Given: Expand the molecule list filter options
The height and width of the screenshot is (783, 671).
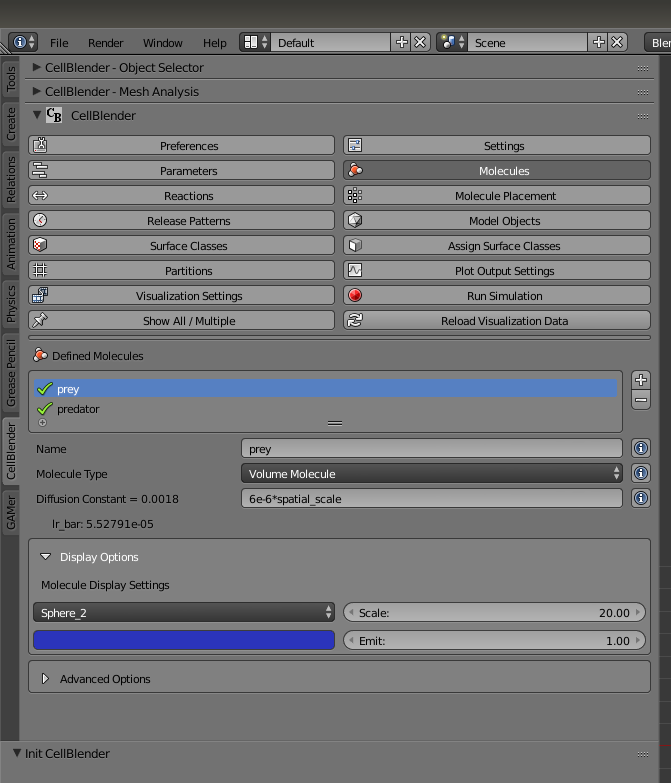Looking at the screenshot, I should point(42,423).
